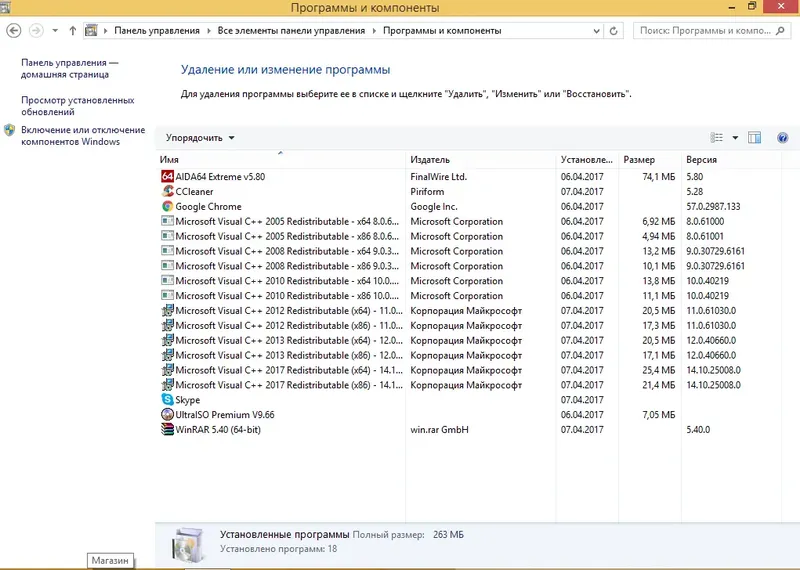Click window system icon in title bar
This screenshot has height=570, width=800.
tap(5, 7)
